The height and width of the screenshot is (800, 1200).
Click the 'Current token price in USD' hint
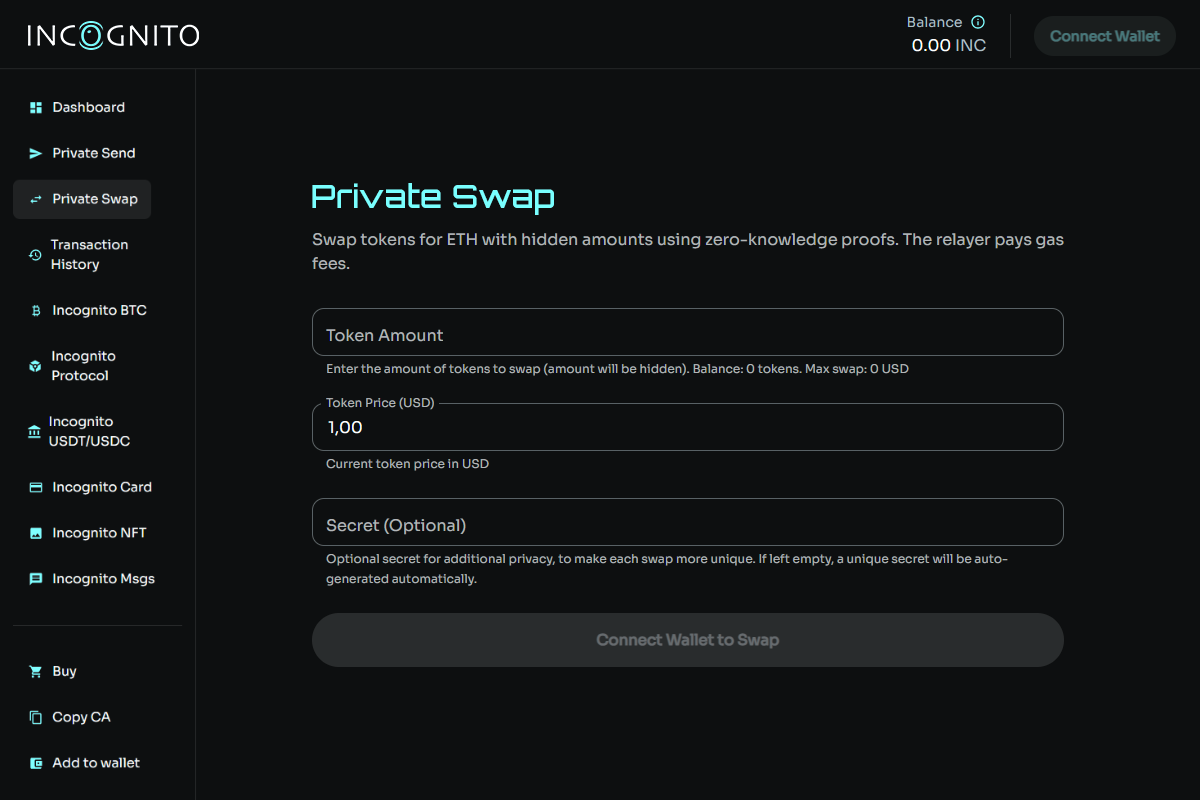(407, 464)
